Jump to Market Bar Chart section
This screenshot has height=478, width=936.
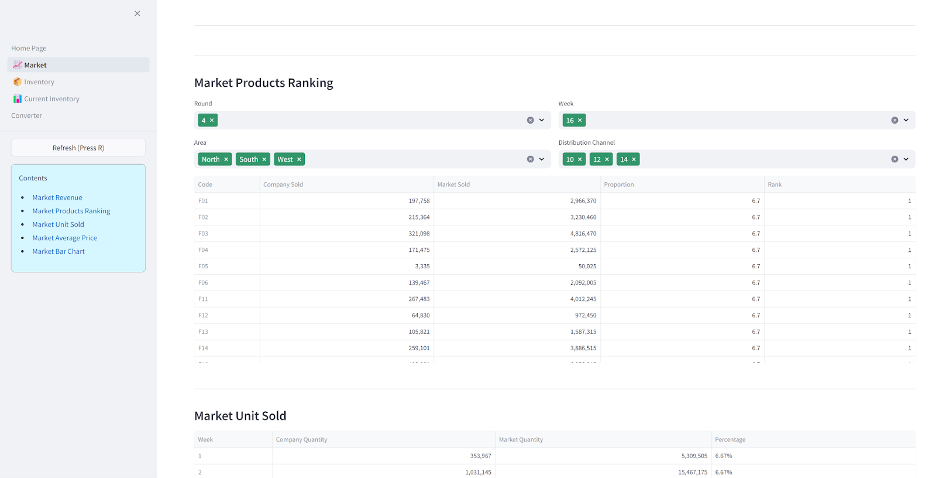tap(58, 252)
